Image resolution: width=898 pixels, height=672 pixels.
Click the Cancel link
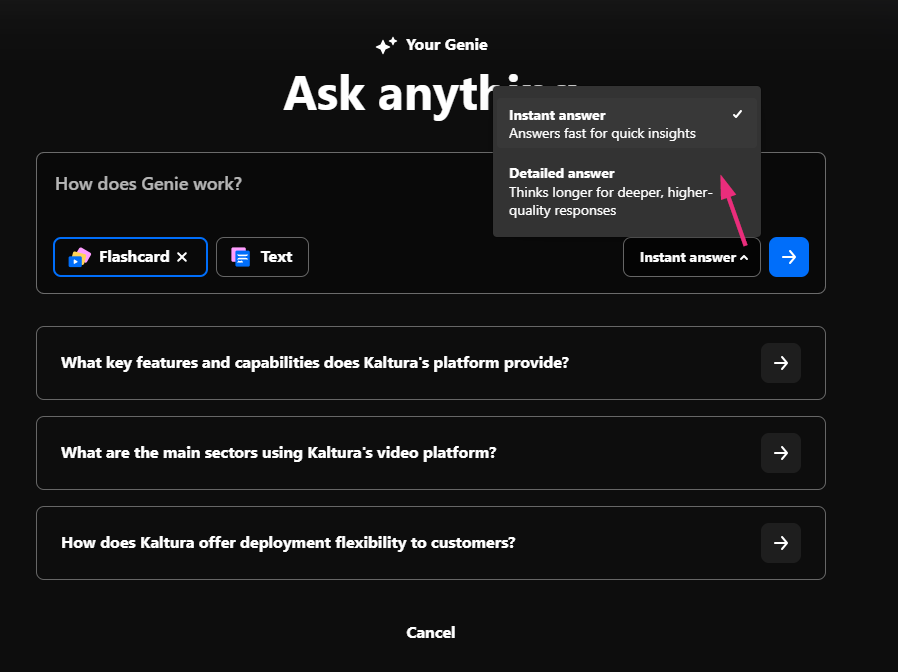431,632
